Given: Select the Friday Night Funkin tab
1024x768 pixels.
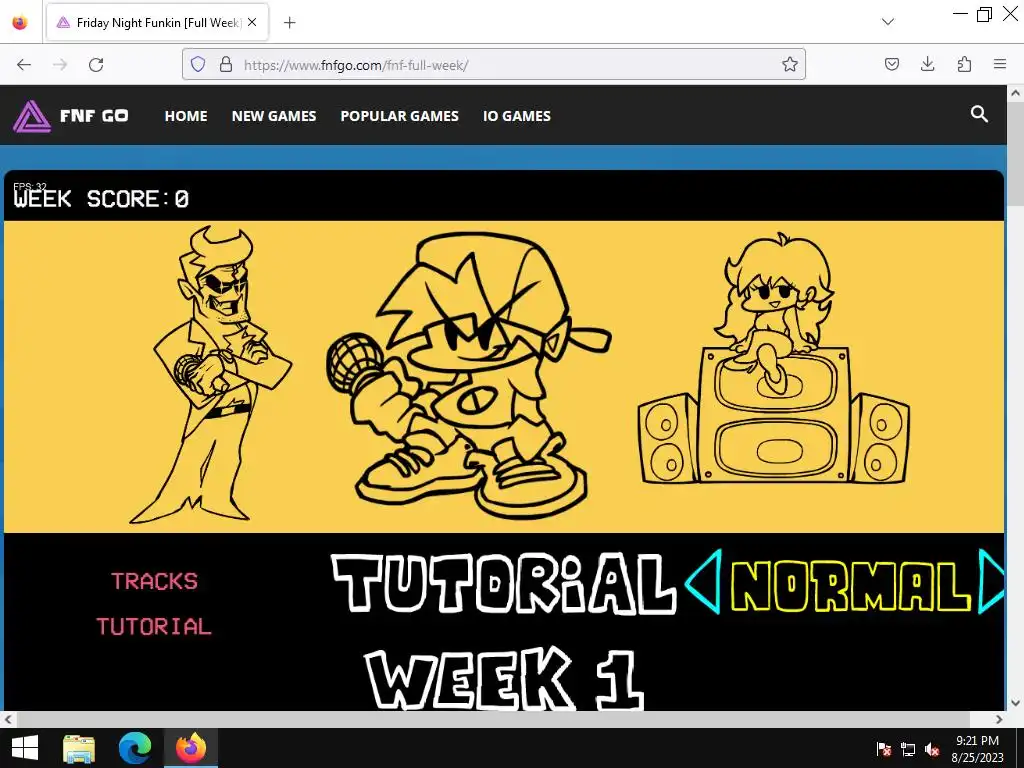Looking at the screenshot, I should pyautogui.click(x=157, y=23).
